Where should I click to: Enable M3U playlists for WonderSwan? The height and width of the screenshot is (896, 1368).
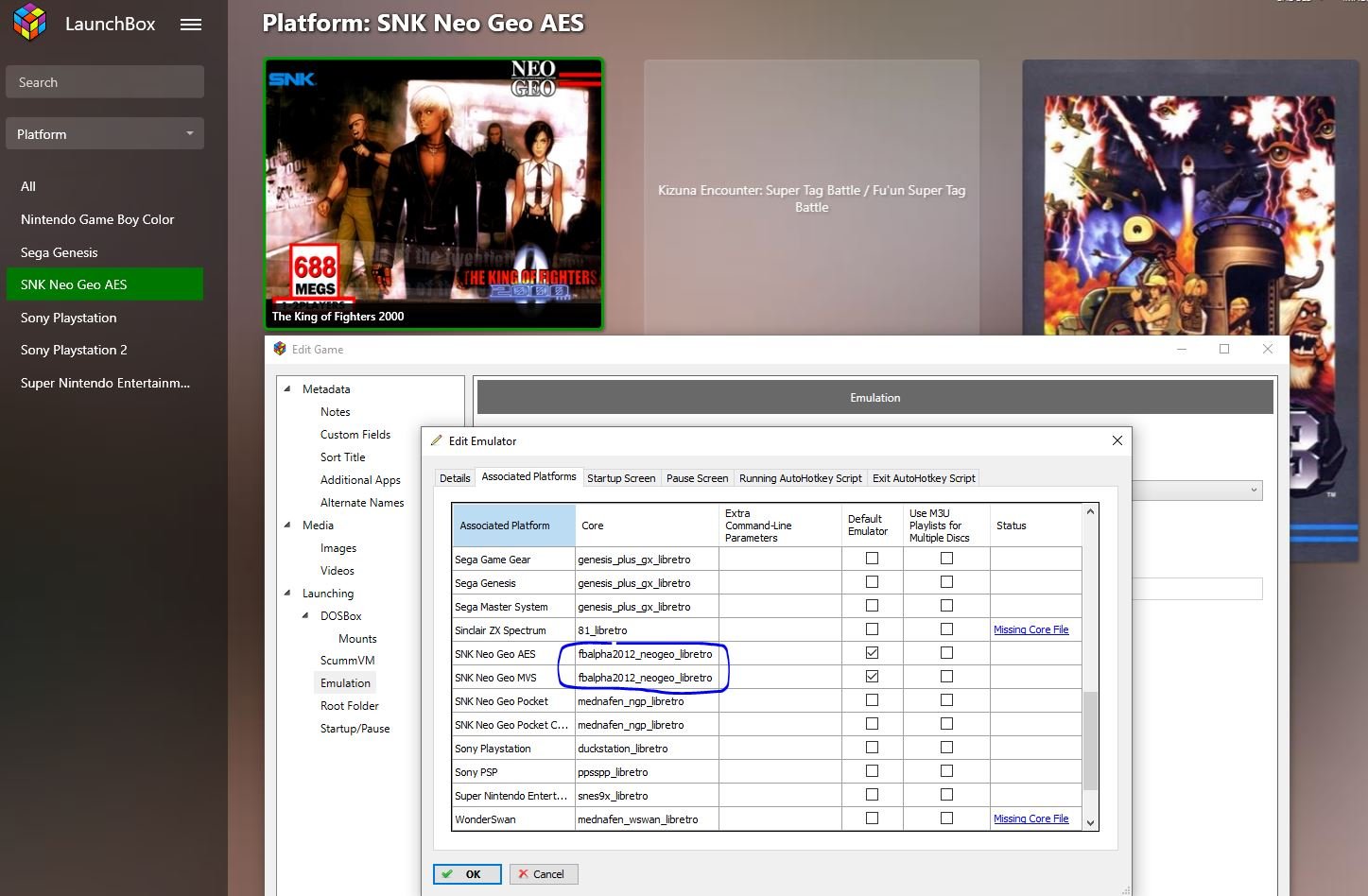point(946,818)
